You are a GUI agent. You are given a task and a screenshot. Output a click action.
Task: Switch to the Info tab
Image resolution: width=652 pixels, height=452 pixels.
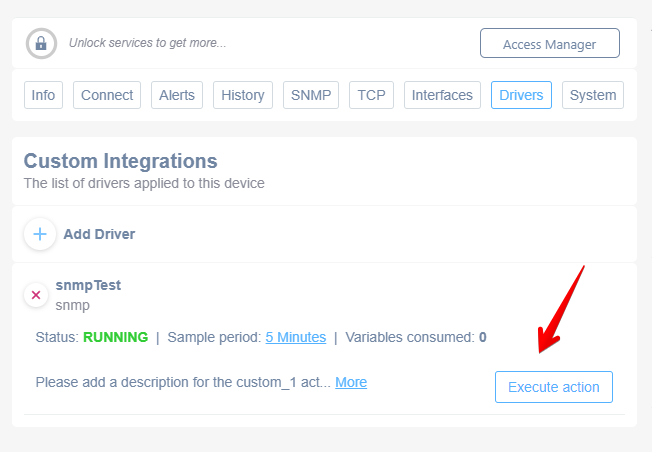click(x=43, y=95)
